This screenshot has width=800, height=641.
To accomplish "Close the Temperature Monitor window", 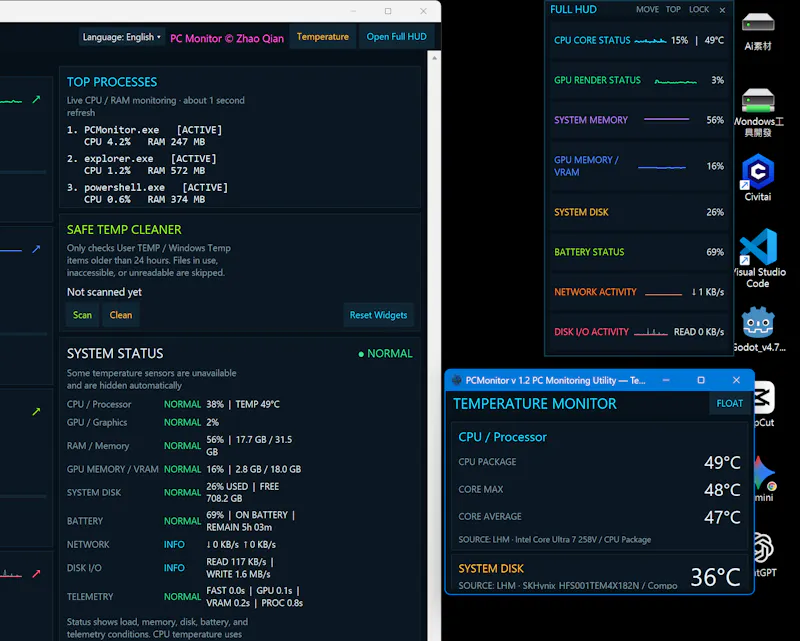I will (736, 380).
